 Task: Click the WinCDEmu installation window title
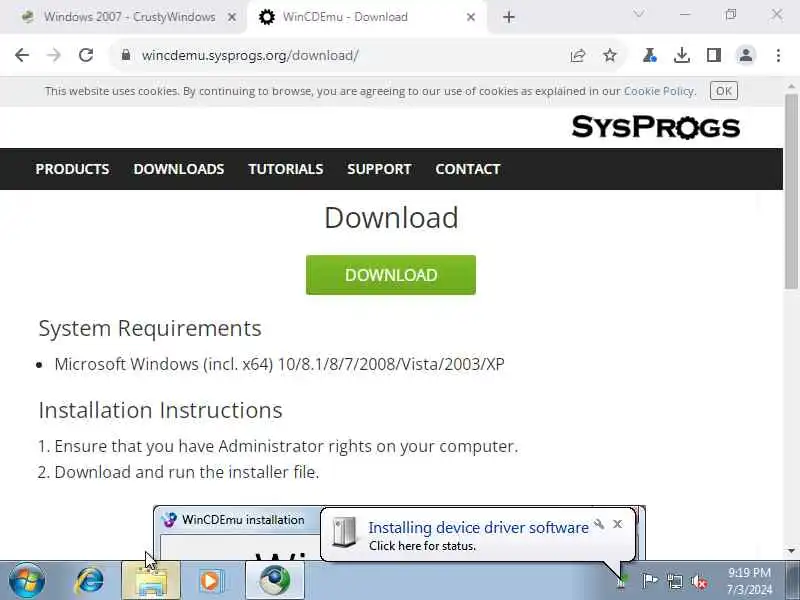[243, 520]
